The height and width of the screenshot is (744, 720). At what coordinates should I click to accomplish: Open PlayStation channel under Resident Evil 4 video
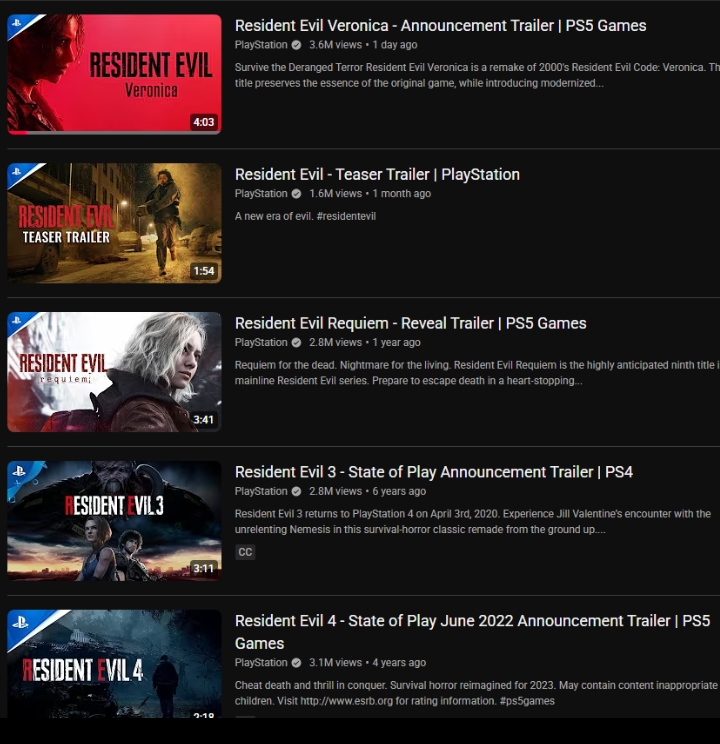261,662
